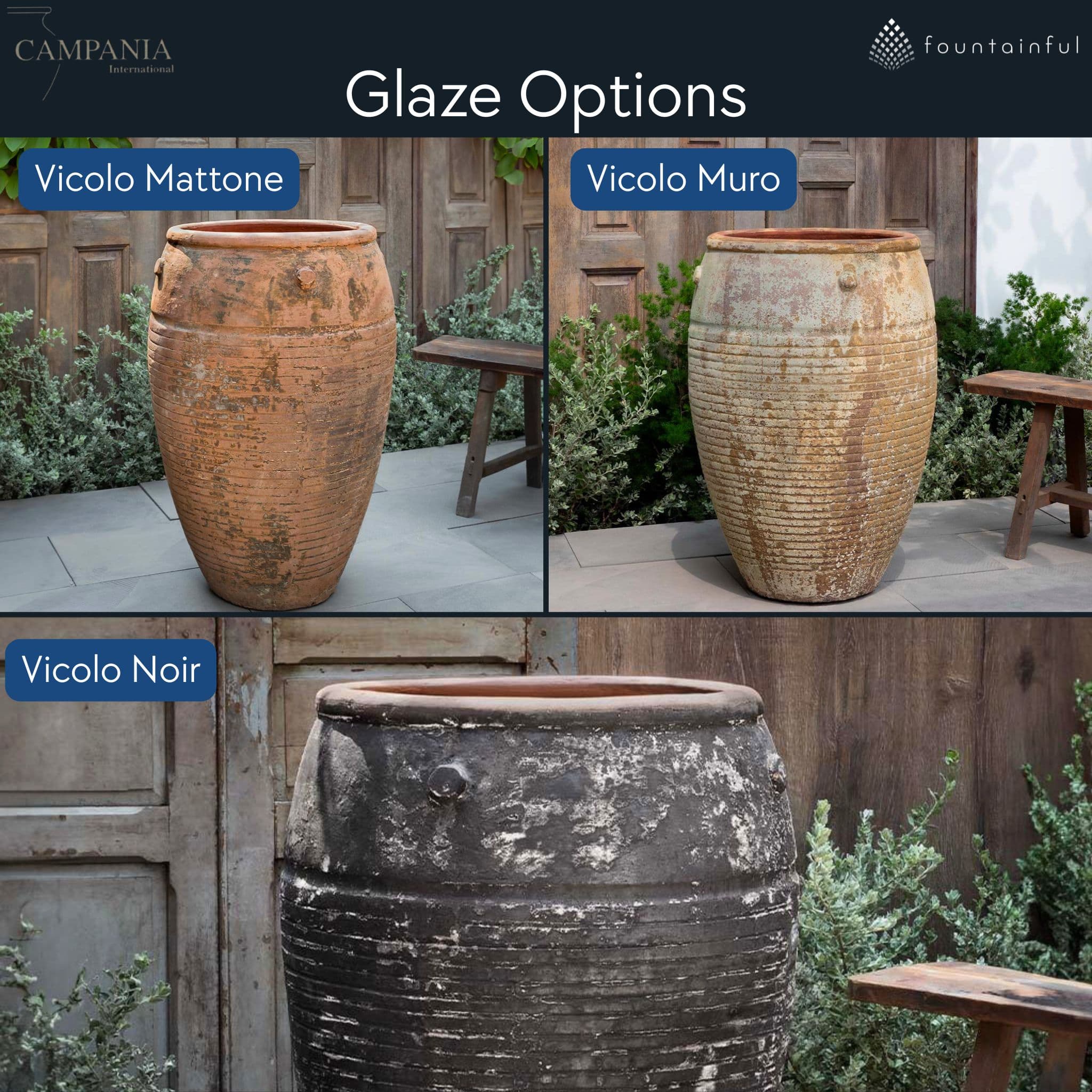Click the terracotta Vicolo Mattone jar
Viewport: 1092px width, 1092px height.
pyautogui.click(x=272, y=414)
